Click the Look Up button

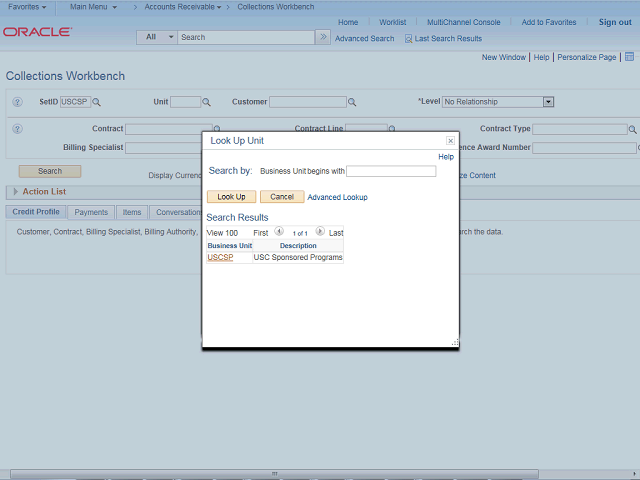(231, 197)
